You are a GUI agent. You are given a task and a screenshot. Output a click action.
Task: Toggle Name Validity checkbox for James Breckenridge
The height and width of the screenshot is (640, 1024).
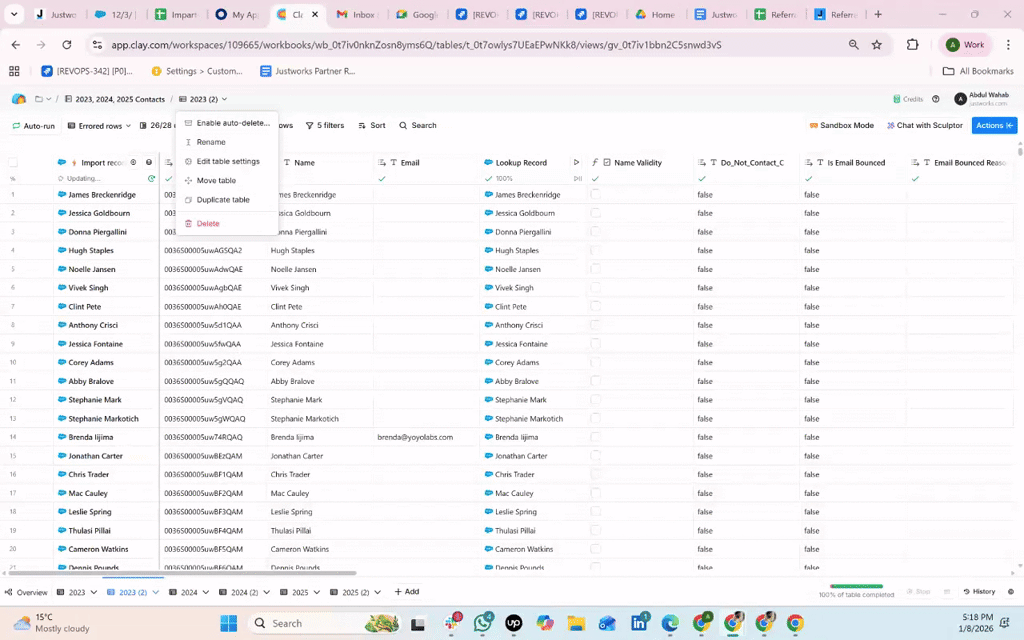click(596, 195)
